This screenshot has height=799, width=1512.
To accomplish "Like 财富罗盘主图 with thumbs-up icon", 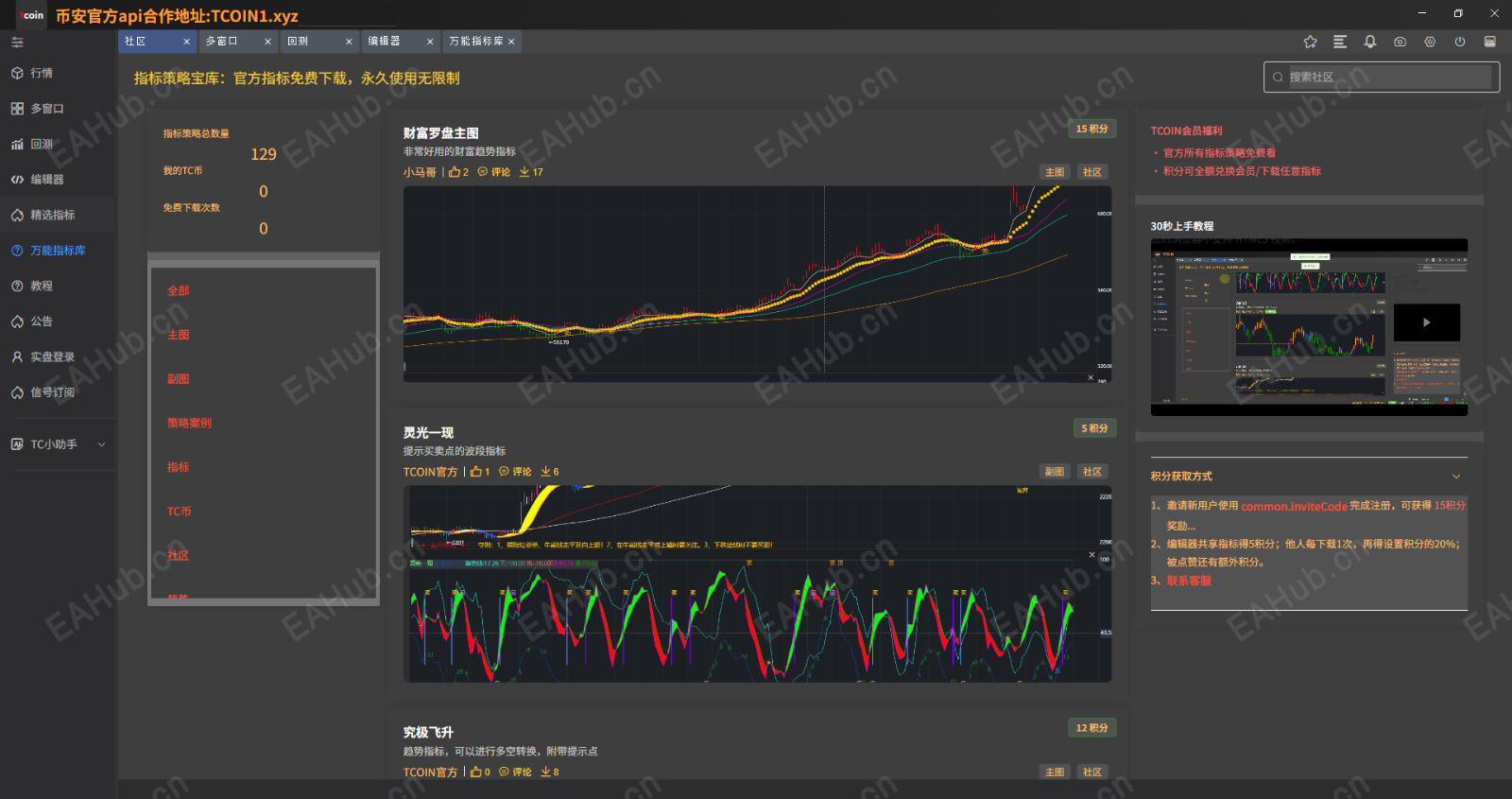I will tap(455, 172).
